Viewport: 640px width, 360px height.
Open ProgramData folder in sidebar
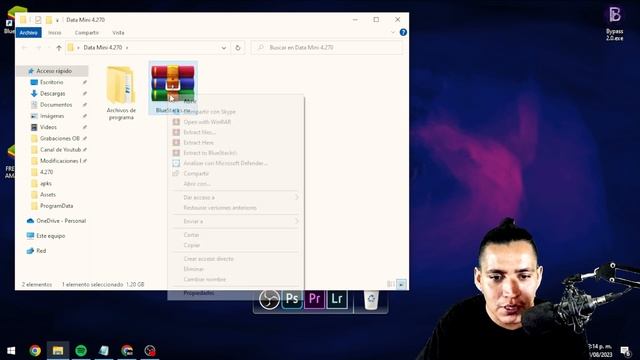(56, 206)
